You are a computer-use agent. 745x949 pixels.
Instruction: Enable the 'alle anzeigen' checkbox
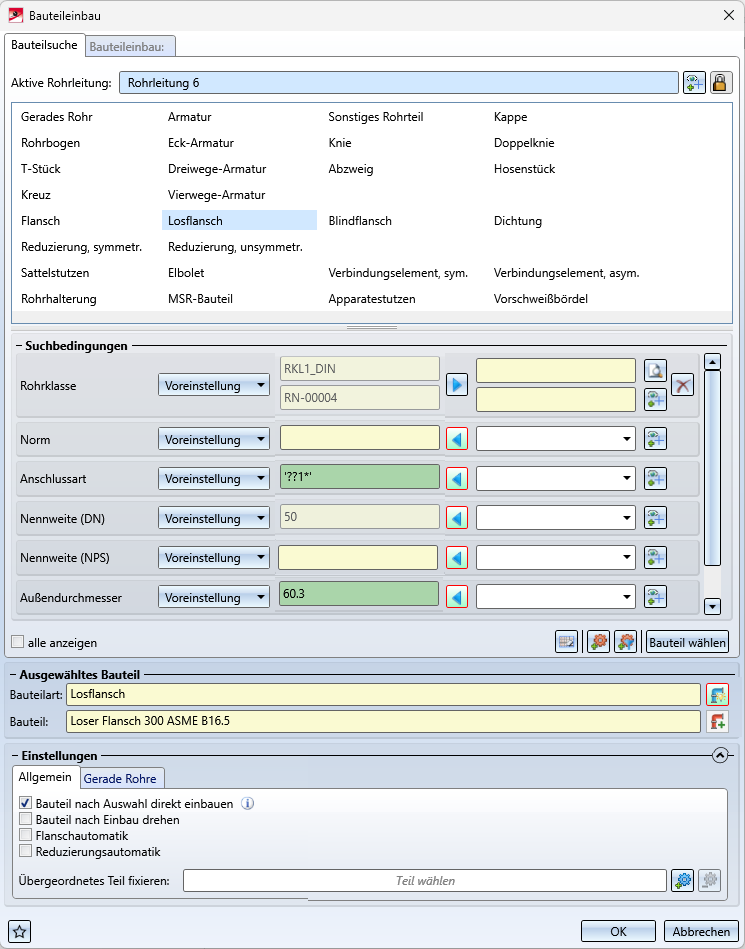[18, 642]
